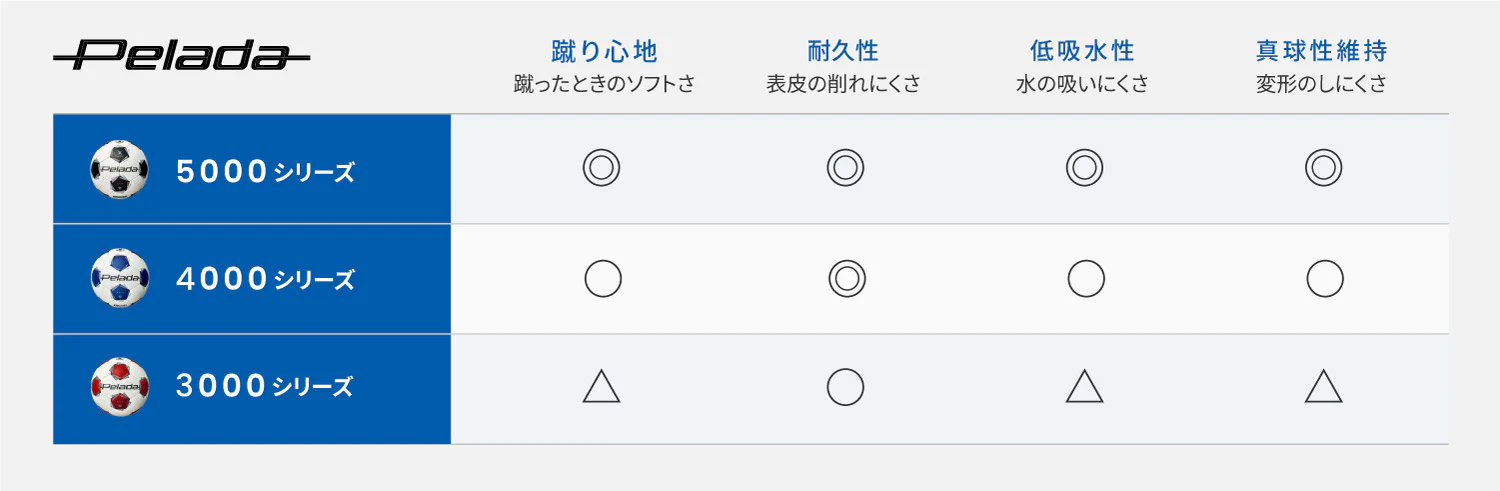The image size is (1500, 491).
Task: Select the 3000 series red ball image
Action: [119, 387]
